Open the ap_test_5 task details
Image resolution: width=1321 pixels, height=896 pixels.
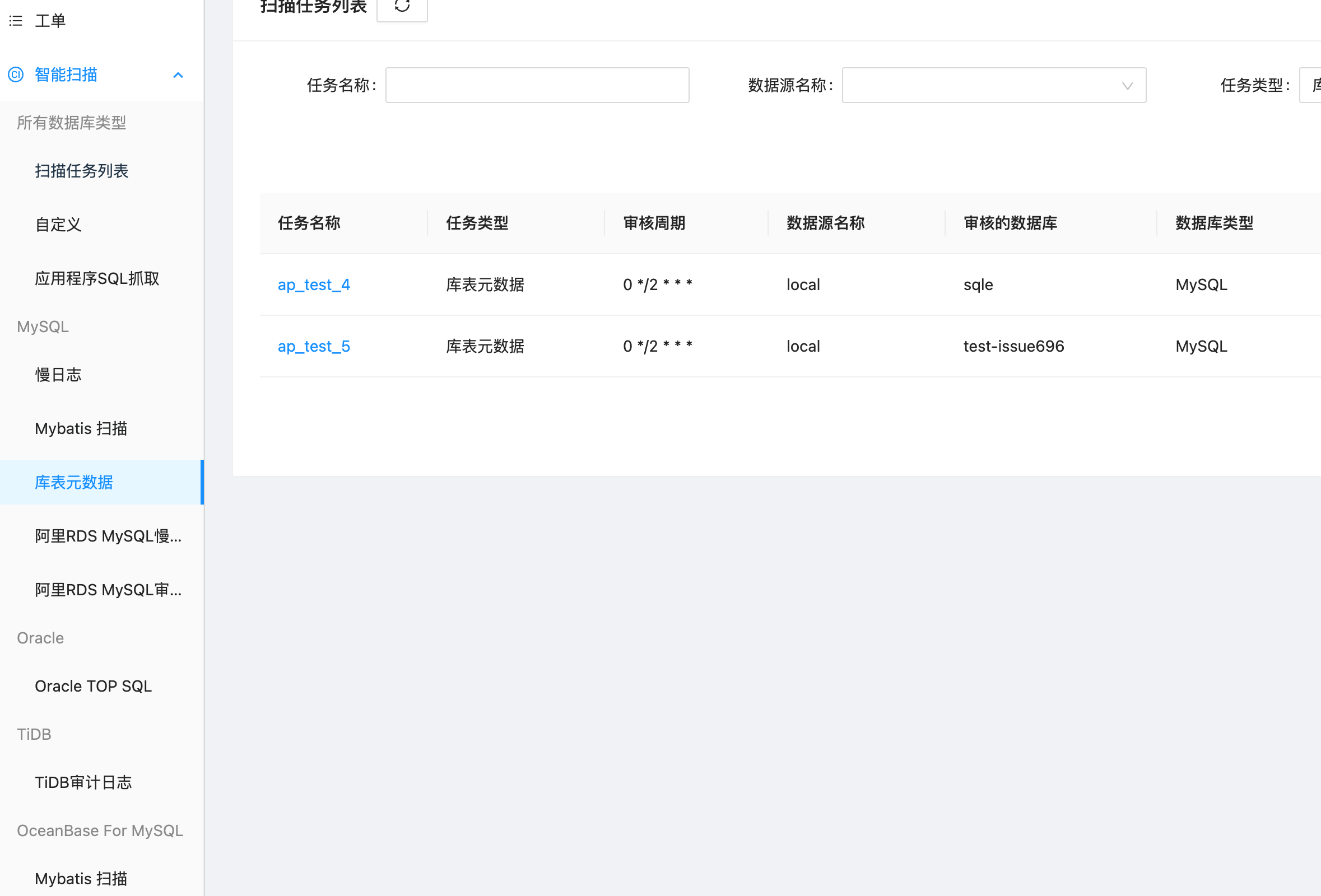pyautogui.click(x=314, y=346)
